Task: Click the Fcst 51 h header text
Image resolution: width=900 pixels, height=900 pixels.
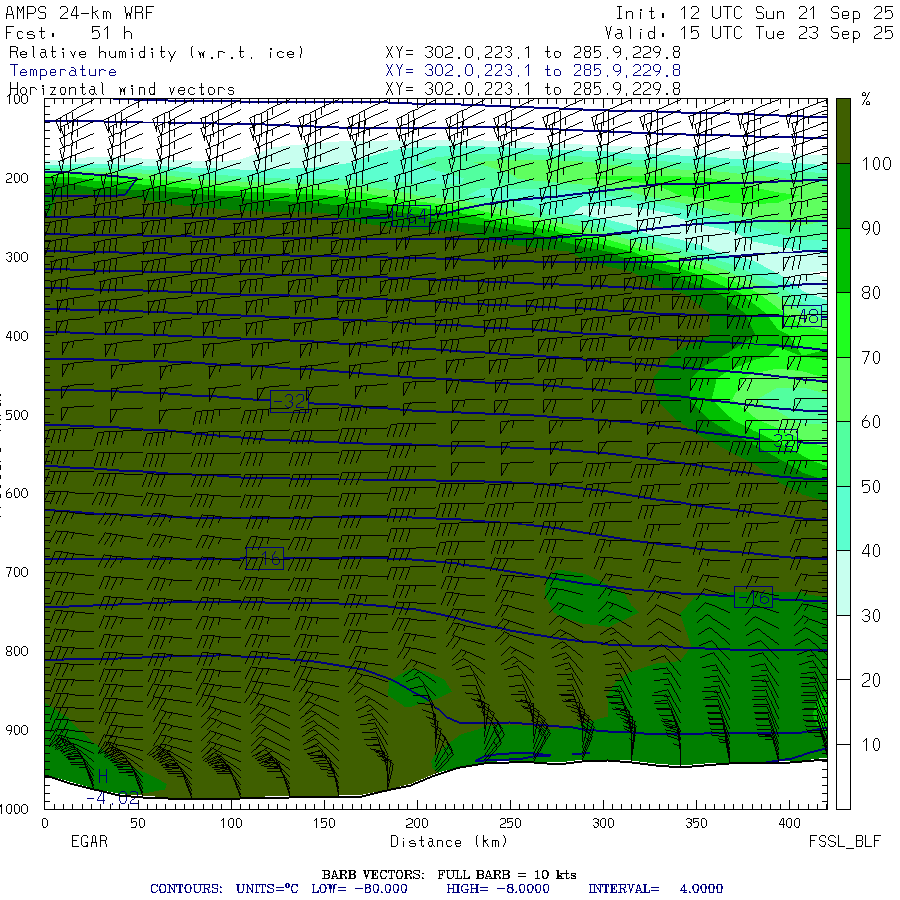Action: click(x=69, y=33)
